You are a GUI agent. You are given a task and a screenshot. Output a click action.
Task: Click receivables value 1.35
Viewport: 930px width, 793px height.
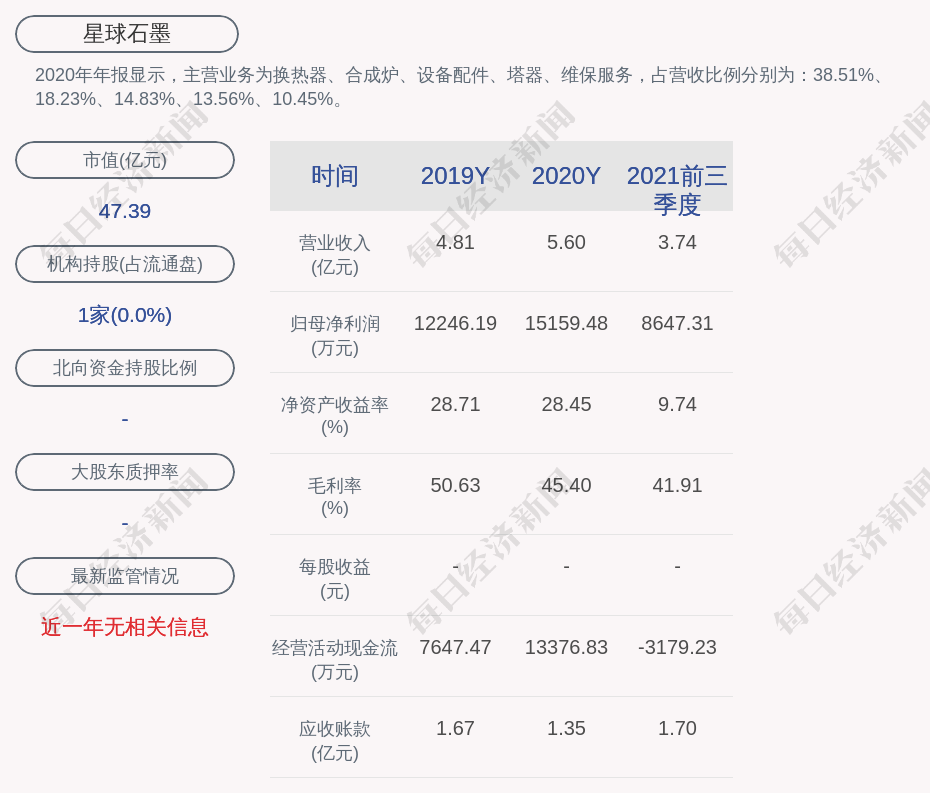(x=566, y=728)
